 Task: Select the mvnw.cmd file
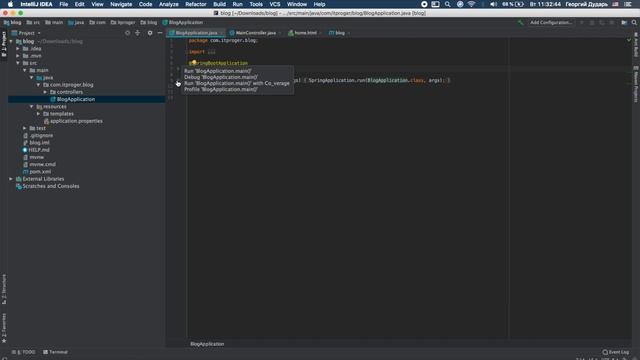click(42, 164)
